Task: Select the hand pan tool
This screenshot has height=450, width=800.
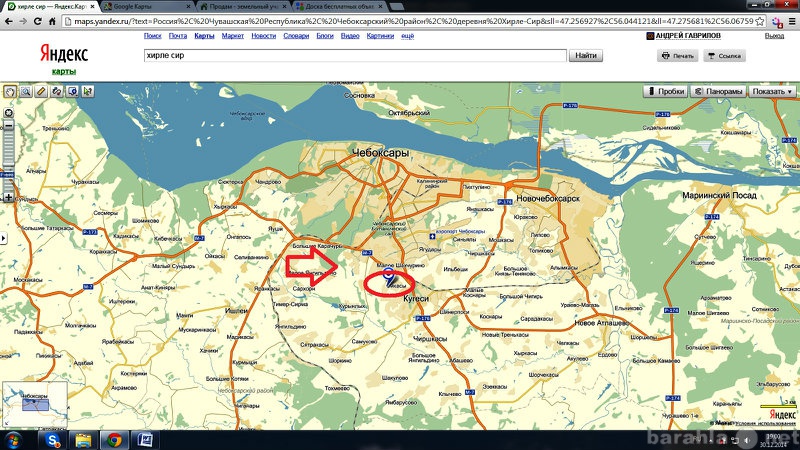Action: pos(10,91)
